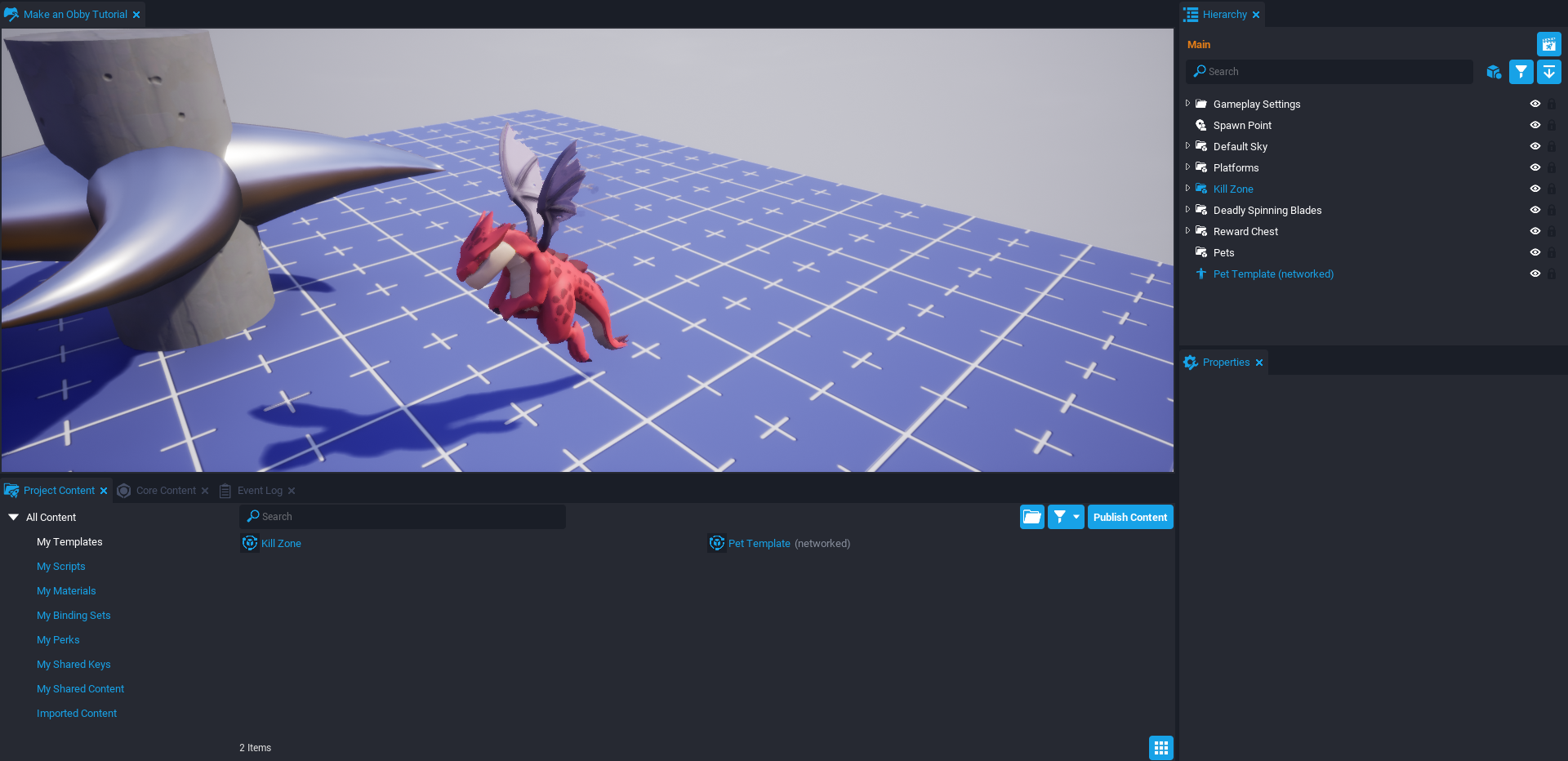1568x761 pixels.
Task: Click the scene icon beside Main
Action: point(1548,44)
